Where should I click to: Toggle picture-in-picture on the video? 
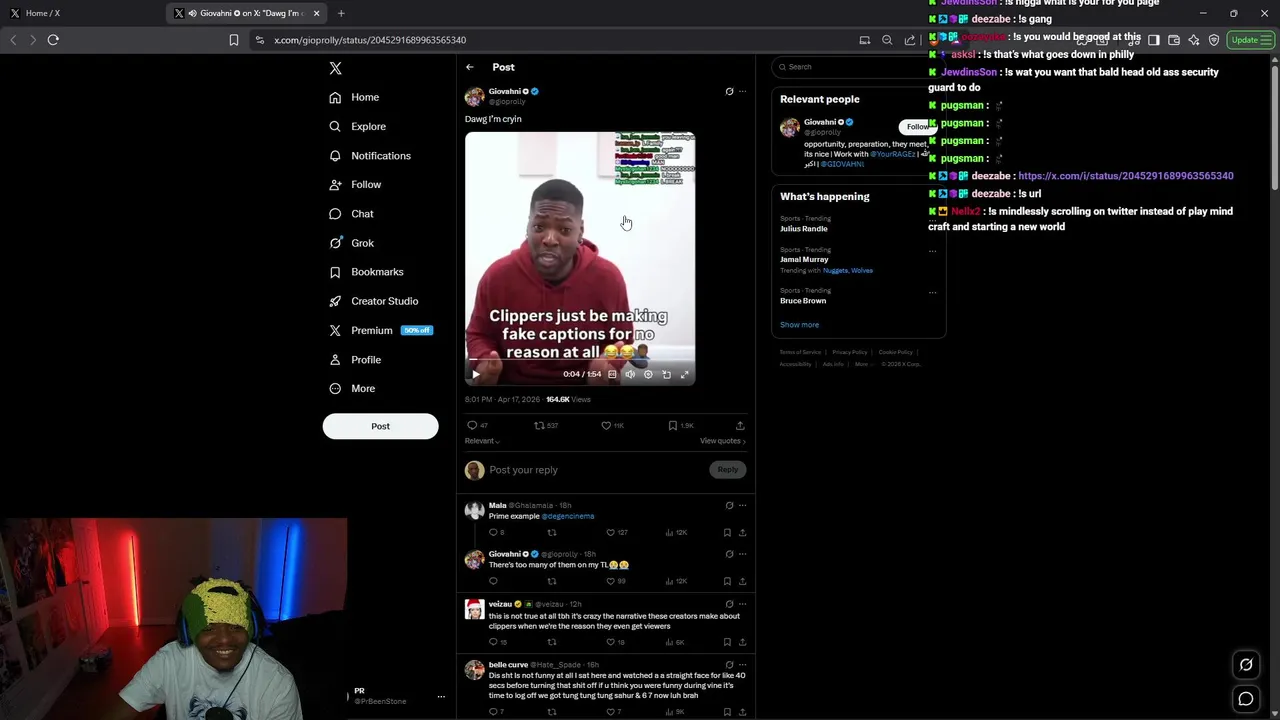[x=666, y=374]
